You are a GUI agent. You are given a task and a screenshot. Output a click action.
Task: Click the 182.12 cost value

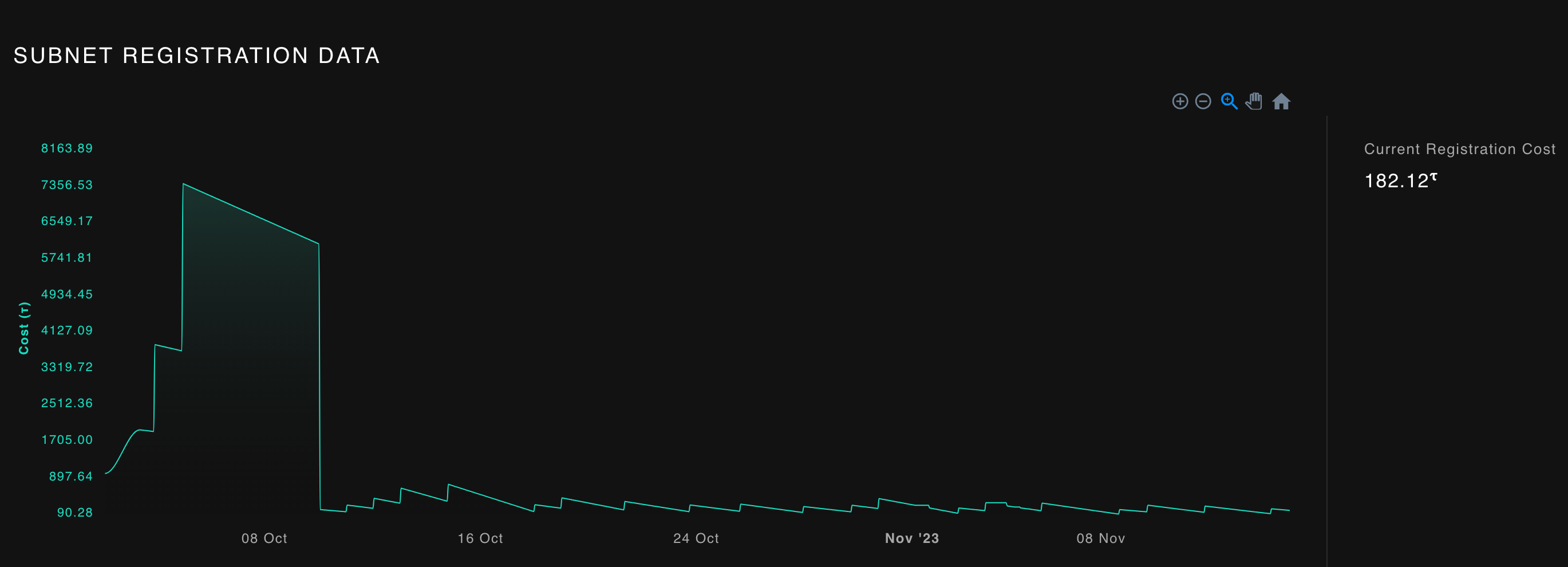[1400, 180]
